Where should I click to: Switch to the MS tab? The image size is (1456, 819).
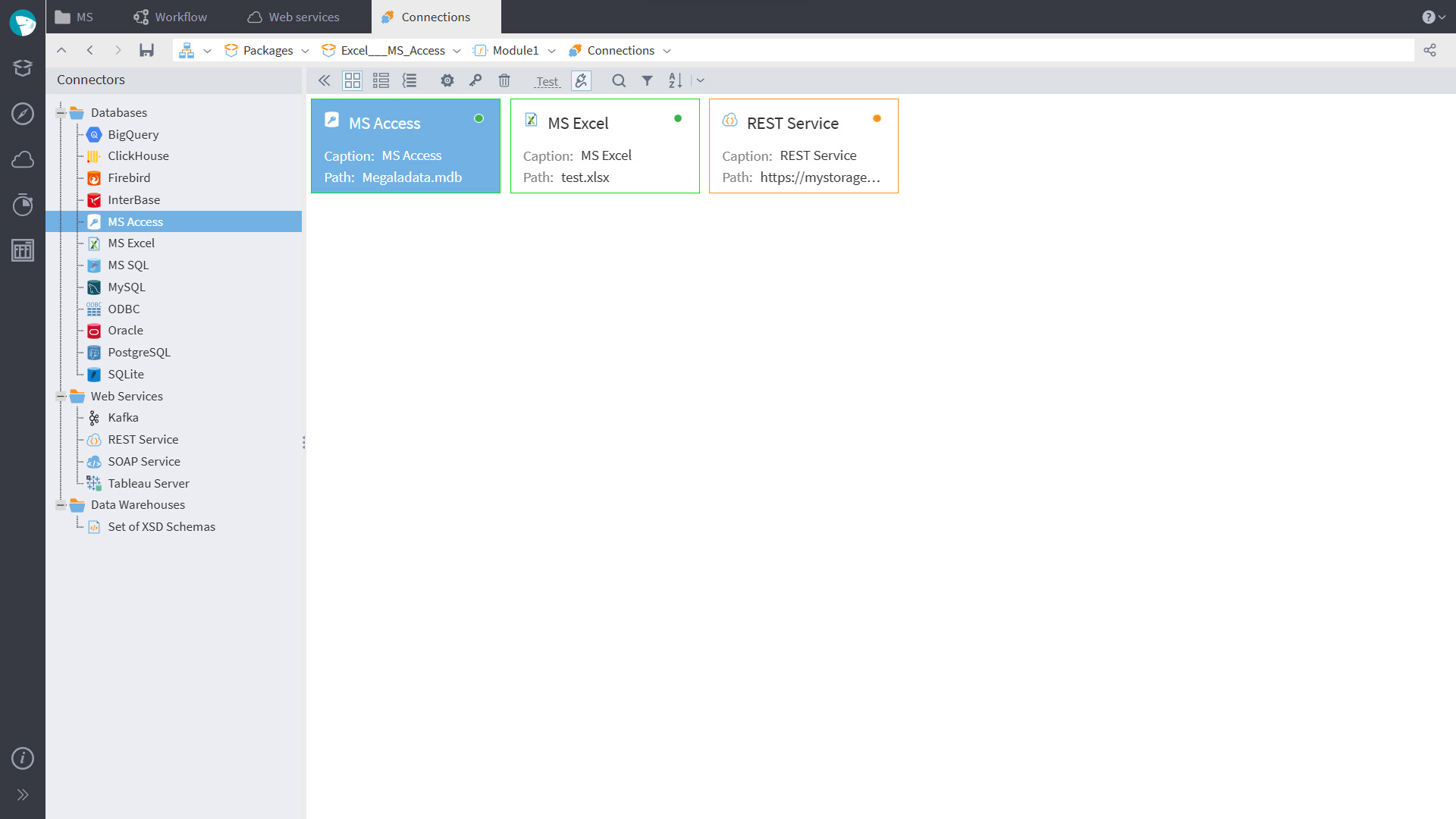click(x=74, y=17)
